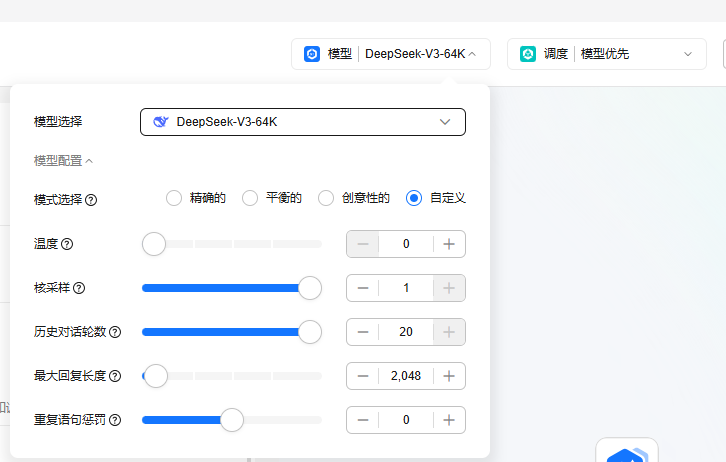Close the 模型 DeepSeek-V3-64K top selector
Screen dimensions: 726x462
pyautogui.click(x=391, y=54)
